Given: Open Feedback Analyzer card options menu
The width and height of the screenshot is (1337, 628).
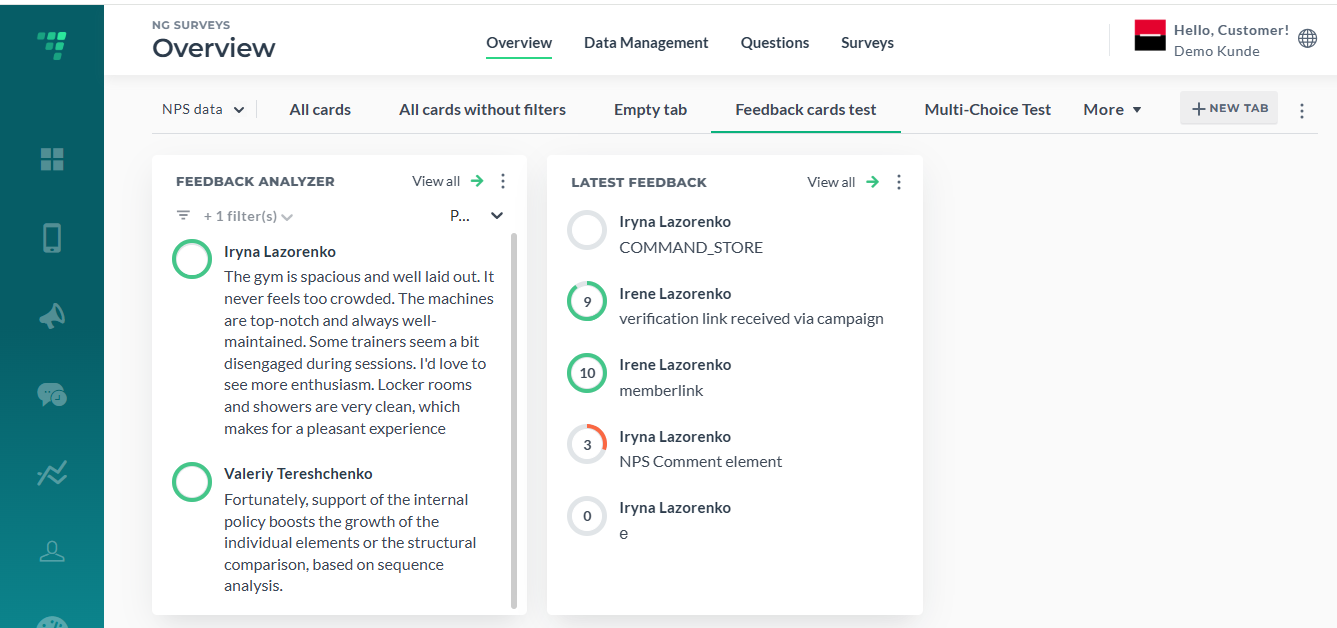Looking at the screenshot, I should click(503, 181).
